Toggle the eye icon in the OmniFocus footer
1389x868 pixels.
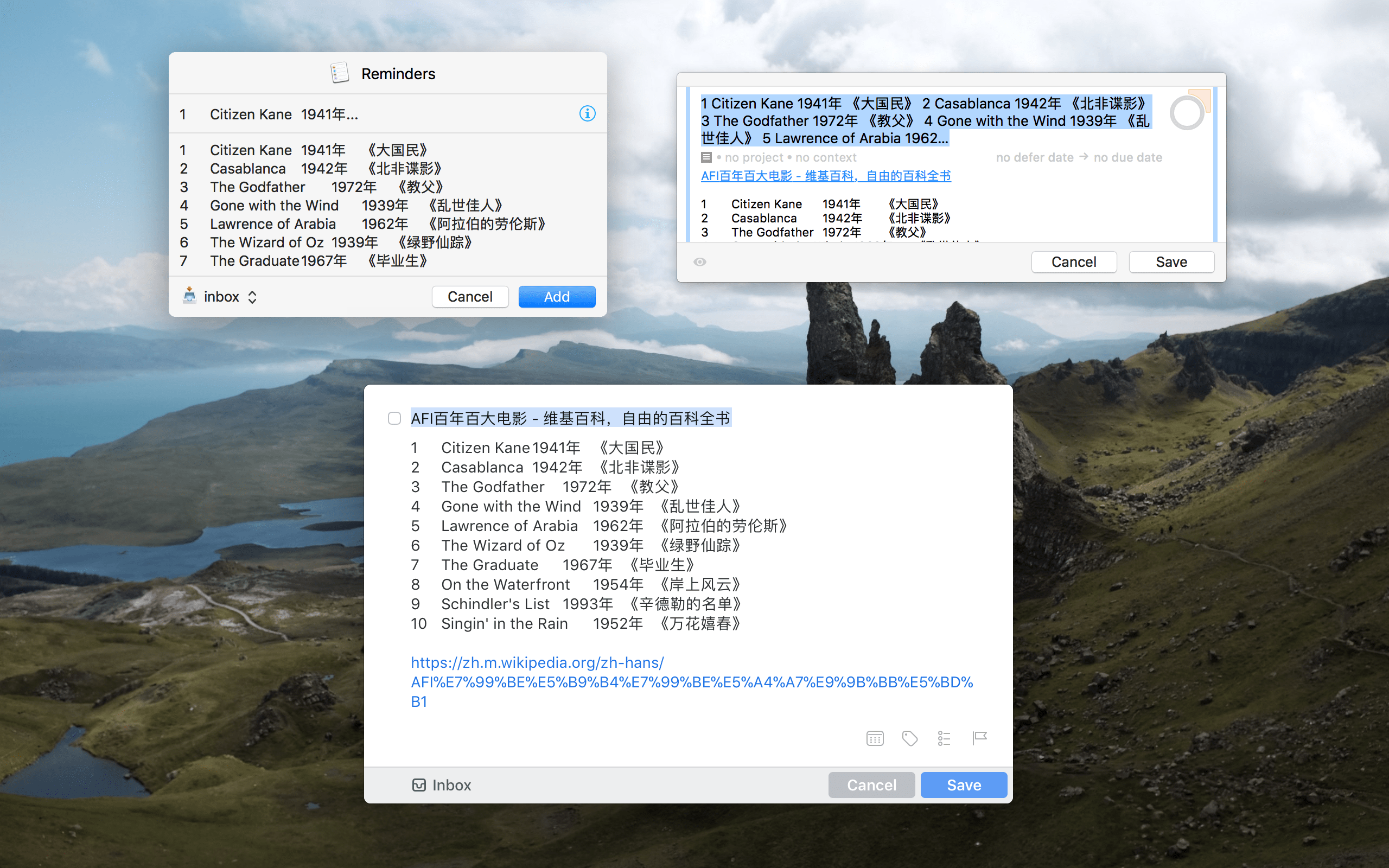pos(700,262)
